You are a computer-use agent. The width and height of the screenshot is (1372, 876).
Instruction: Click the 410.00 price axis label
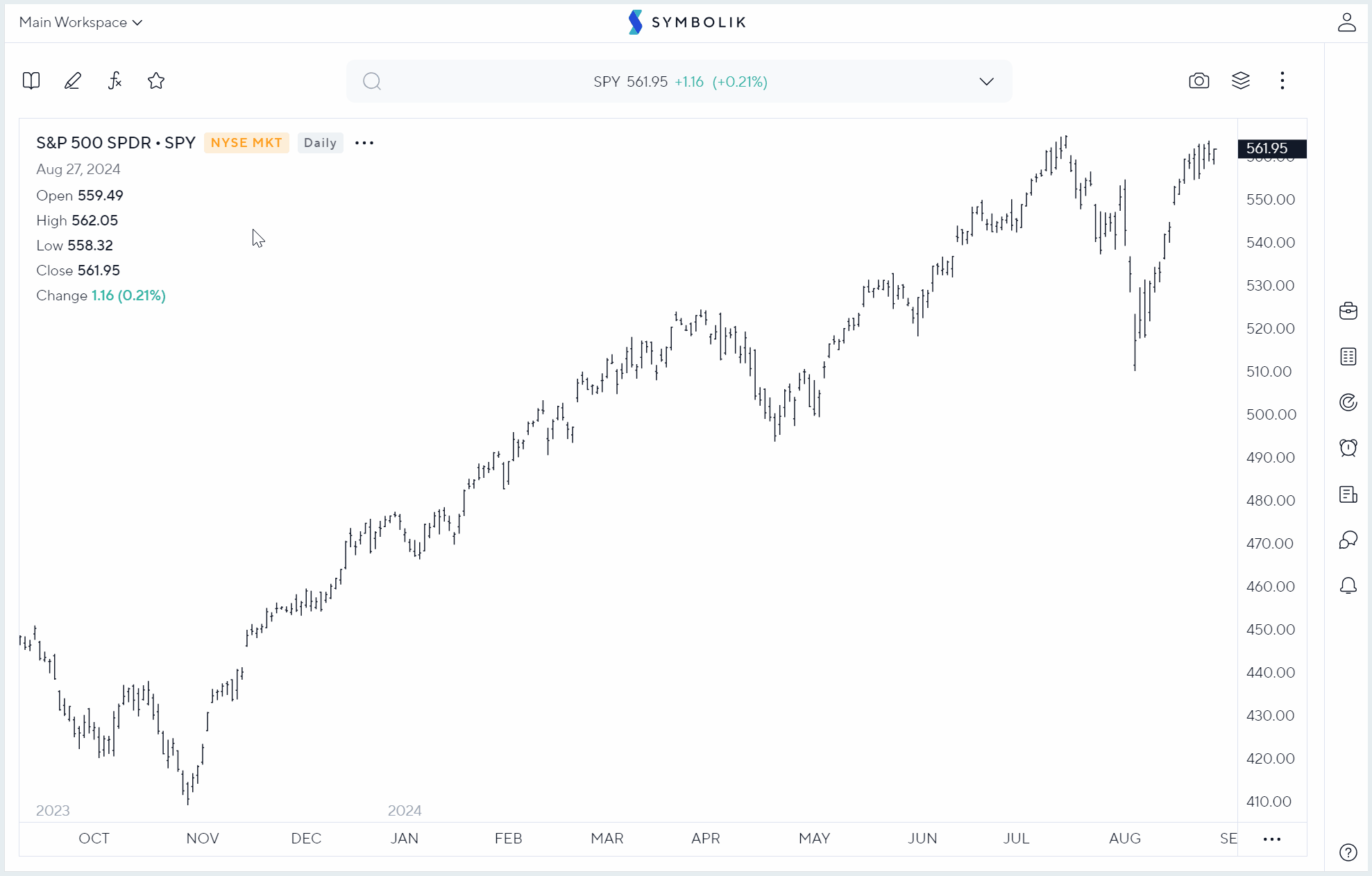point(1269,802)
